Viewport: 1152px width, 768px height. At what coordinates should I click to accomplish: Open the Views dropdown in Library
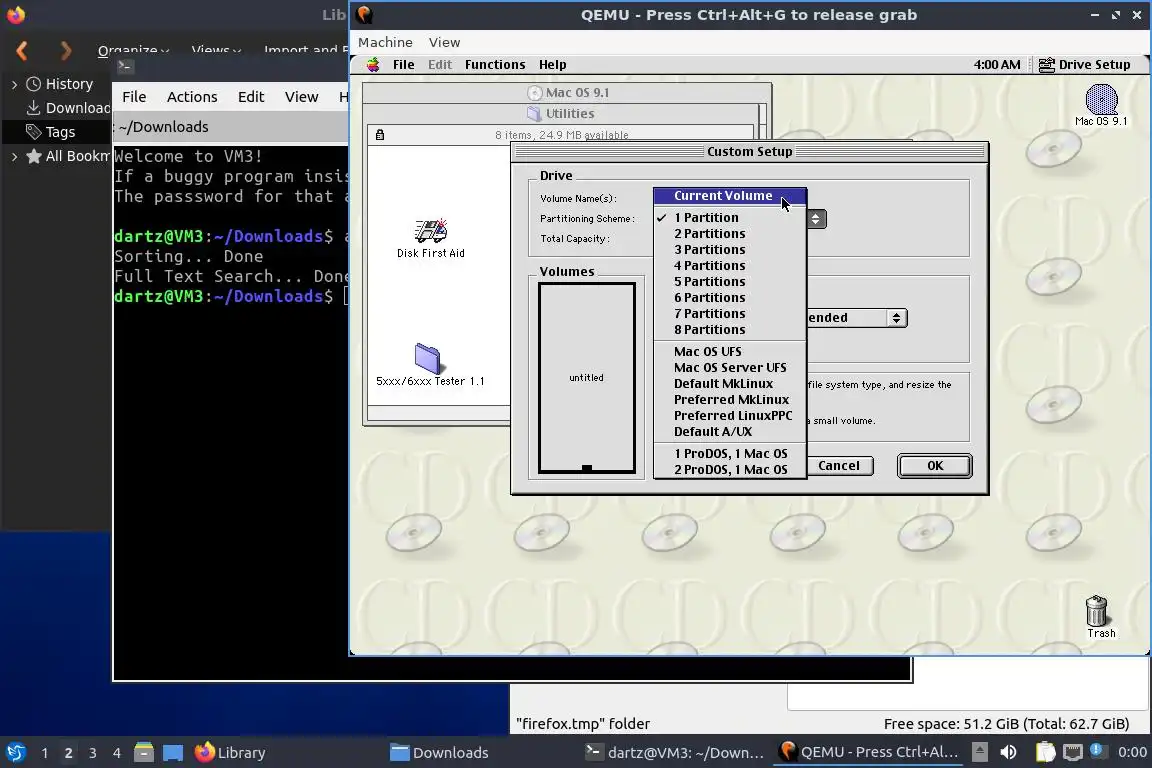216,50
